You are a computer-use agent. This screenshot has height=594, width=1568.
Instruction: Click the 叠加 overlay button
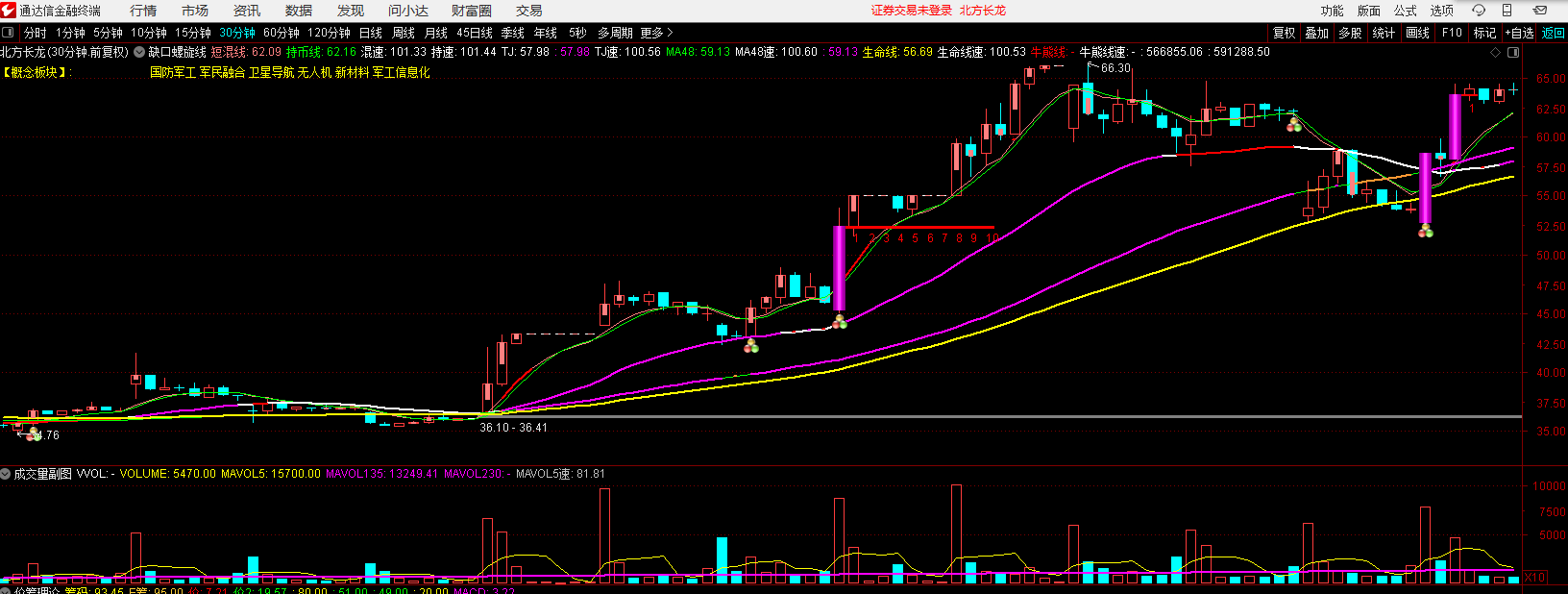[1317, 33]
